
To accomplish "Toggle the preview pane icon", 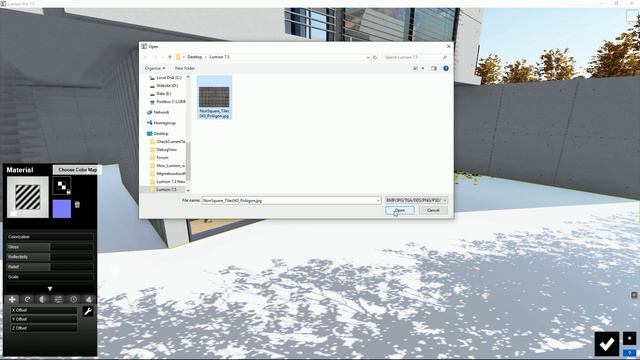I will 433,68.
